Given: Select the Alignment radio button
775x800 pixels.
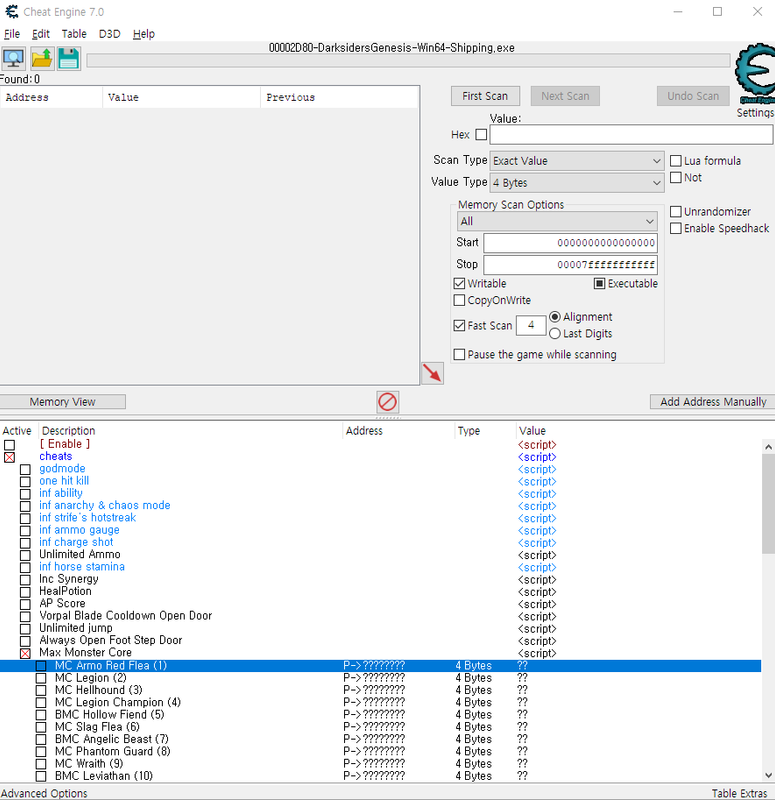Looking at the screenshot, I should click(x=555, y=317).
